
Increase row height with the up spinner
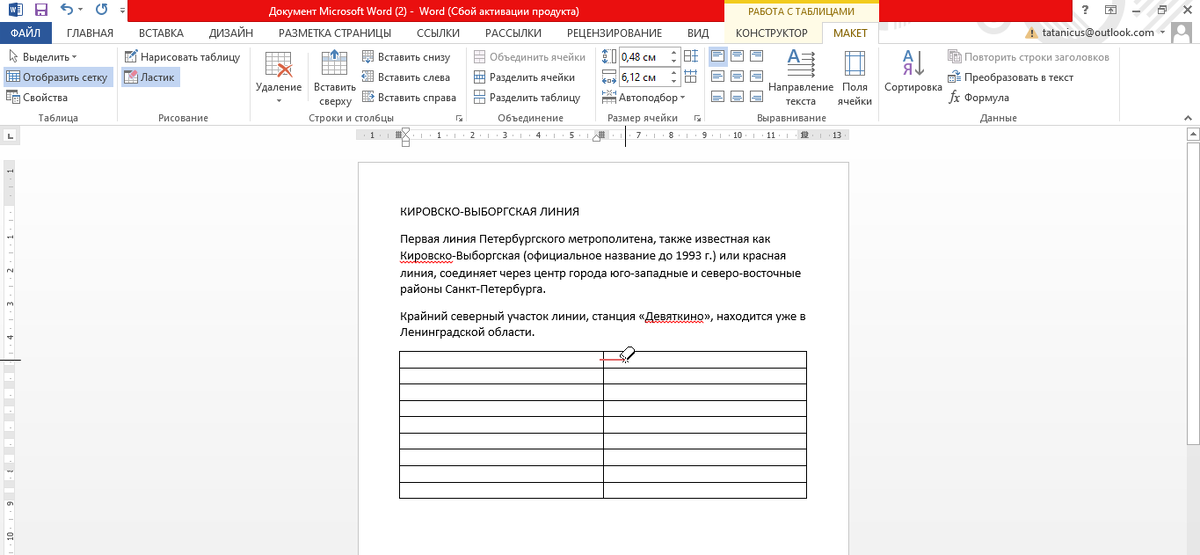pos(675,53)
